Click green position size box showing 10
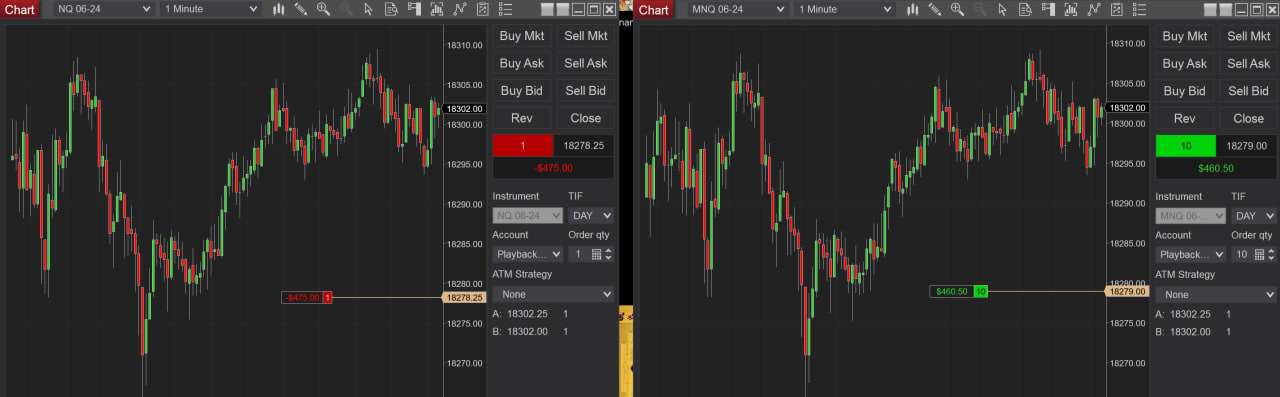Screen dimensions: 1280x397 (1186, 145)
